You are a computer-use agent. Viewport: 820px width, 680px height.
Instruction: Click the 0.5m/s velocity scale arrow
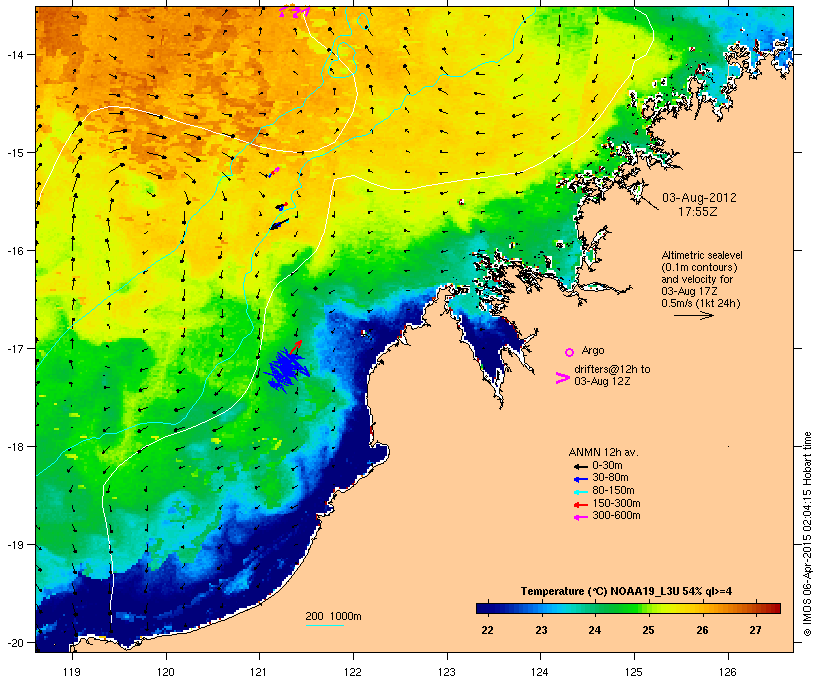click(x=693, y=315)
